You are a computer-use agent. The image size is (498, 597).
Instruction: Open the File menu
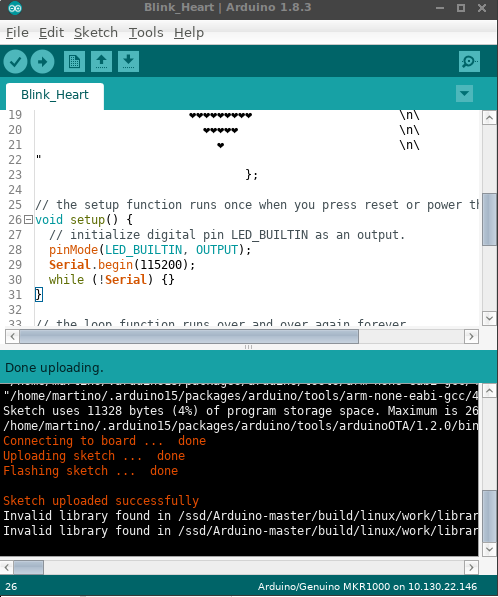[17, 33]
